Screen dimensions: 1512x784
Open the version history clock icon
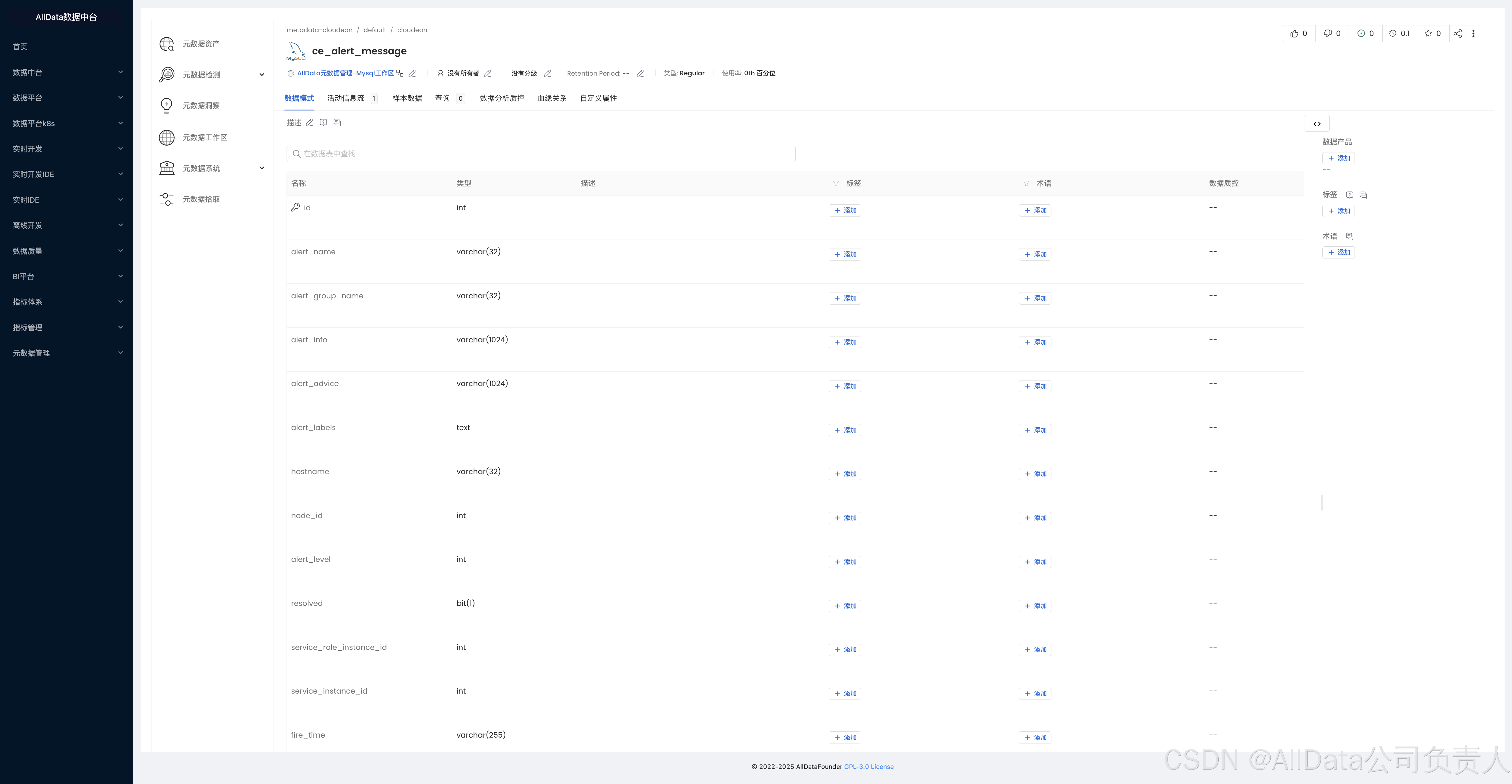(x=1393, y=33)
